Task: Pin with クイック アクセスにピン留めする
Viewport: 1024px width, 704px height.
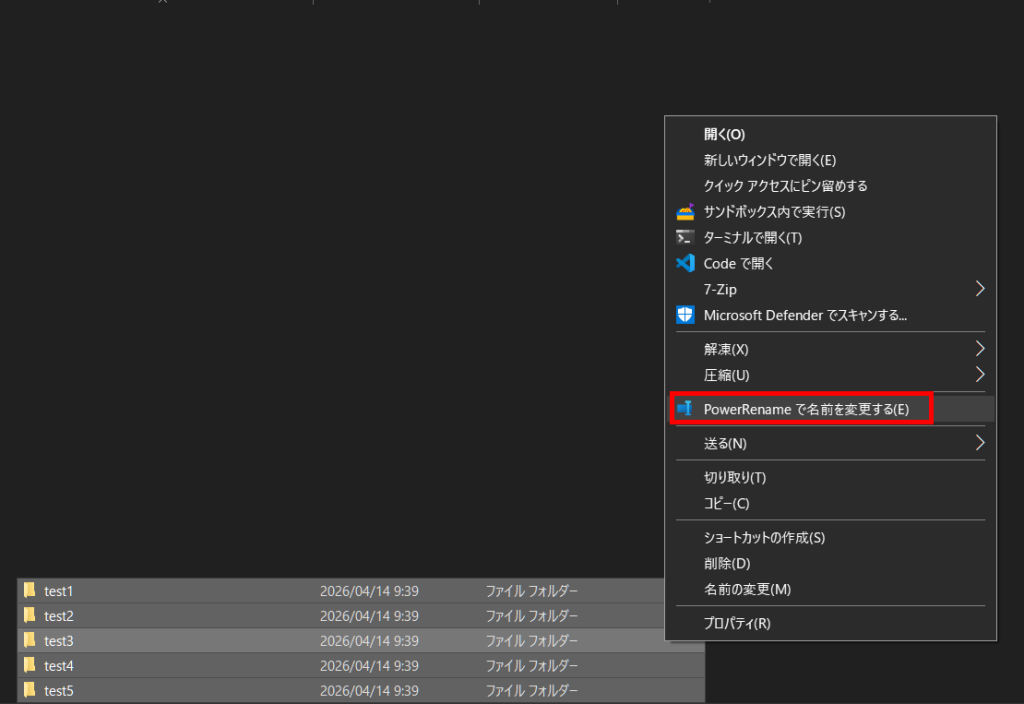Action: click(785, 186)
